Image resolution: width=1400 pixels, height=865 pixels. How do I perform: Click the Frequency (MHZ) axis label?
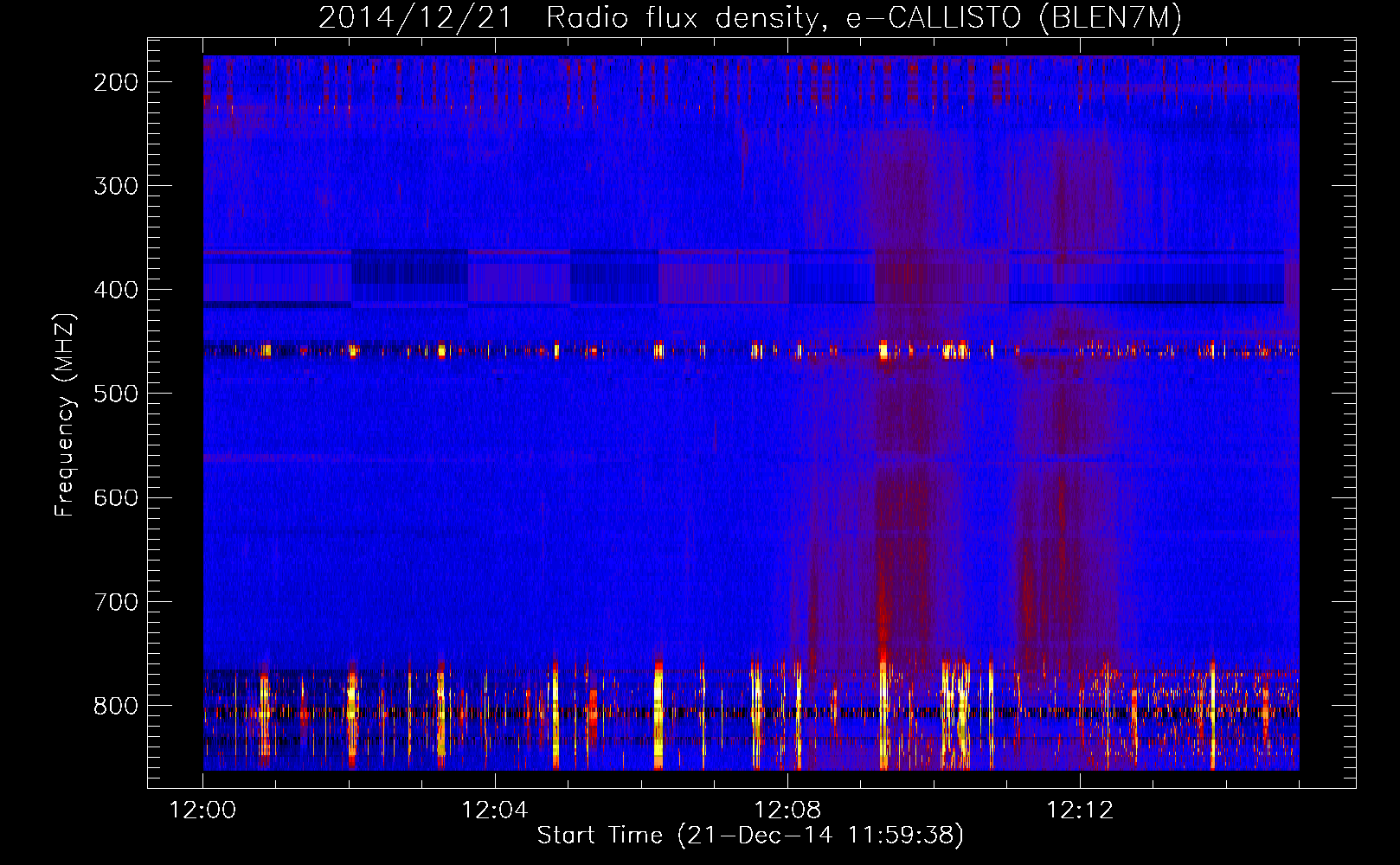65,414
